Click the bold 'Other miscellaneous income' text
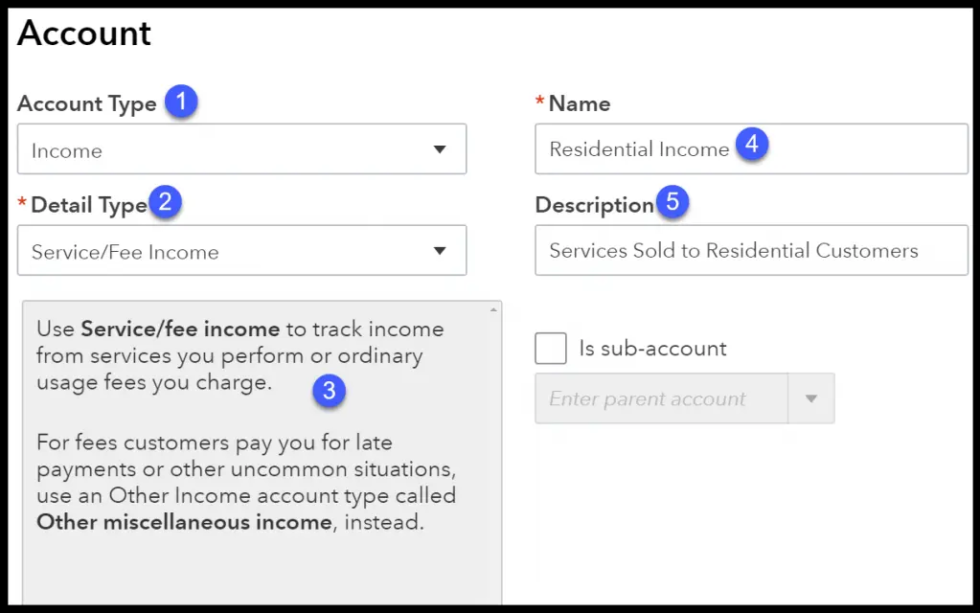This screenshot has width=980, height=613. click(x=184, y=522)
